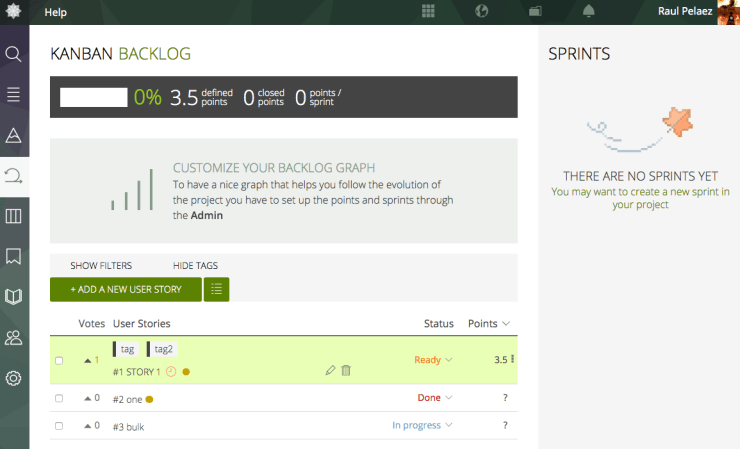740x449 pixels.
Task: Delete Story 1 with the trash icon
Action: pos(346,371)
